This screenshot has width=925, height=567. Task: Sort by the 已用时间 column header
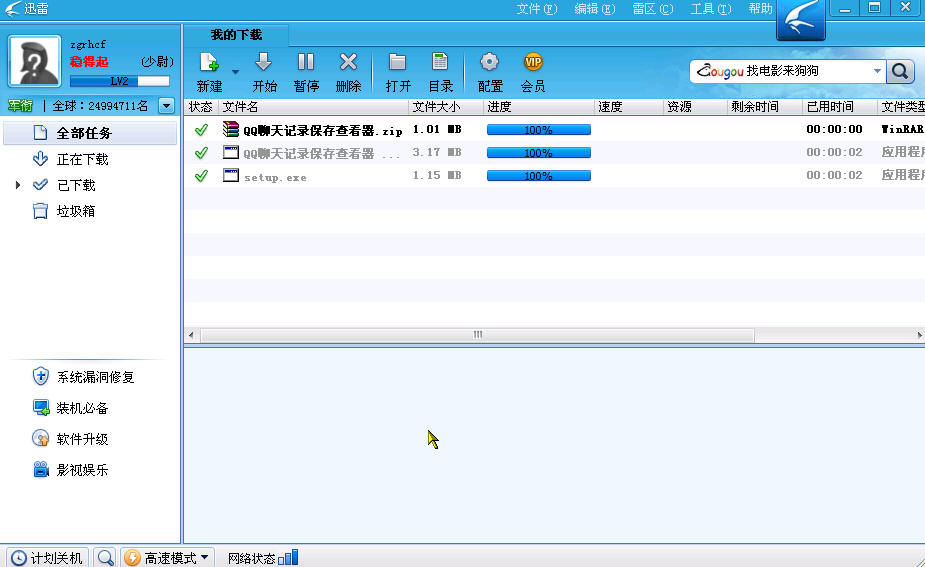pyautogui.click(x=839, y=107)
